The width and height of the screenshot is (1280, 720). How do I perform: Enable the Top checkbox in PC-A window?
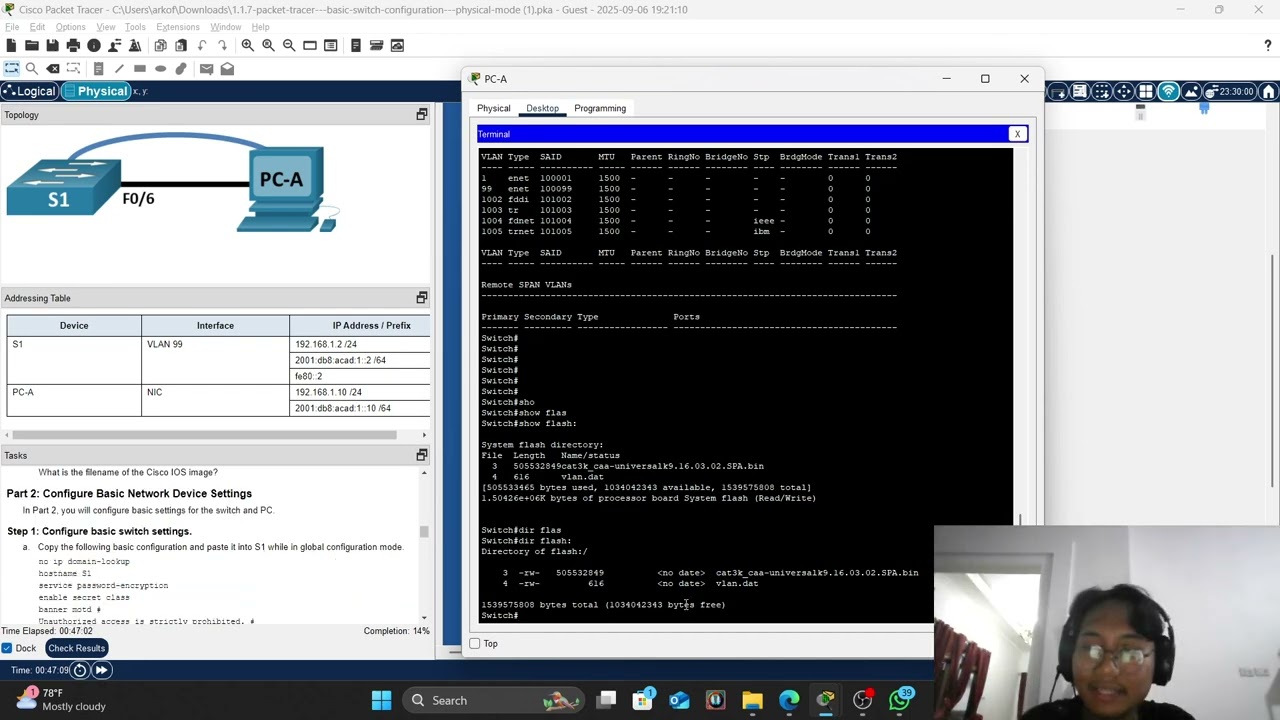pyautogui.click(x=475, y=644)
